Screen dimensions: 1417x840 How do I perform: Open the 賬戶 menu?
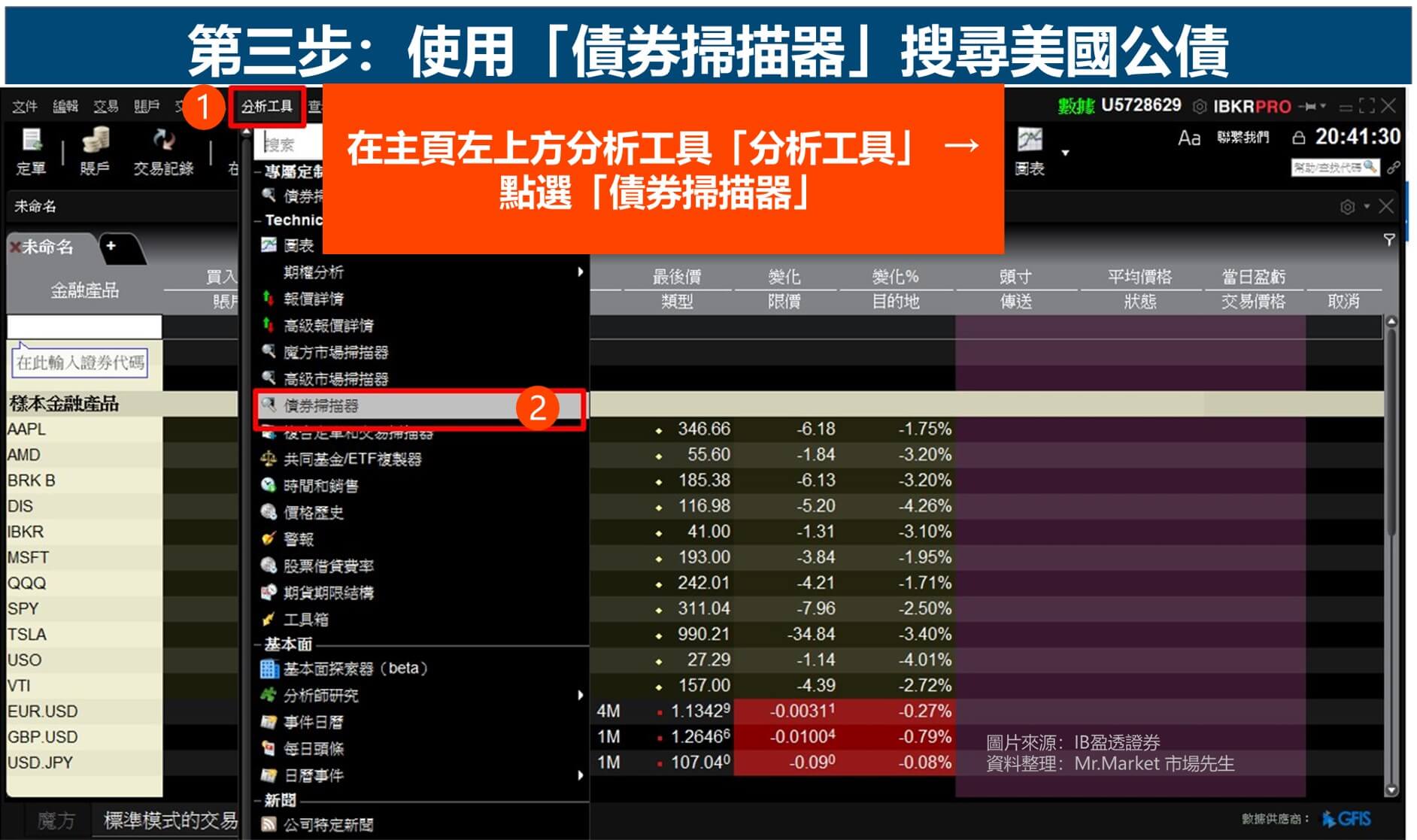147,107
